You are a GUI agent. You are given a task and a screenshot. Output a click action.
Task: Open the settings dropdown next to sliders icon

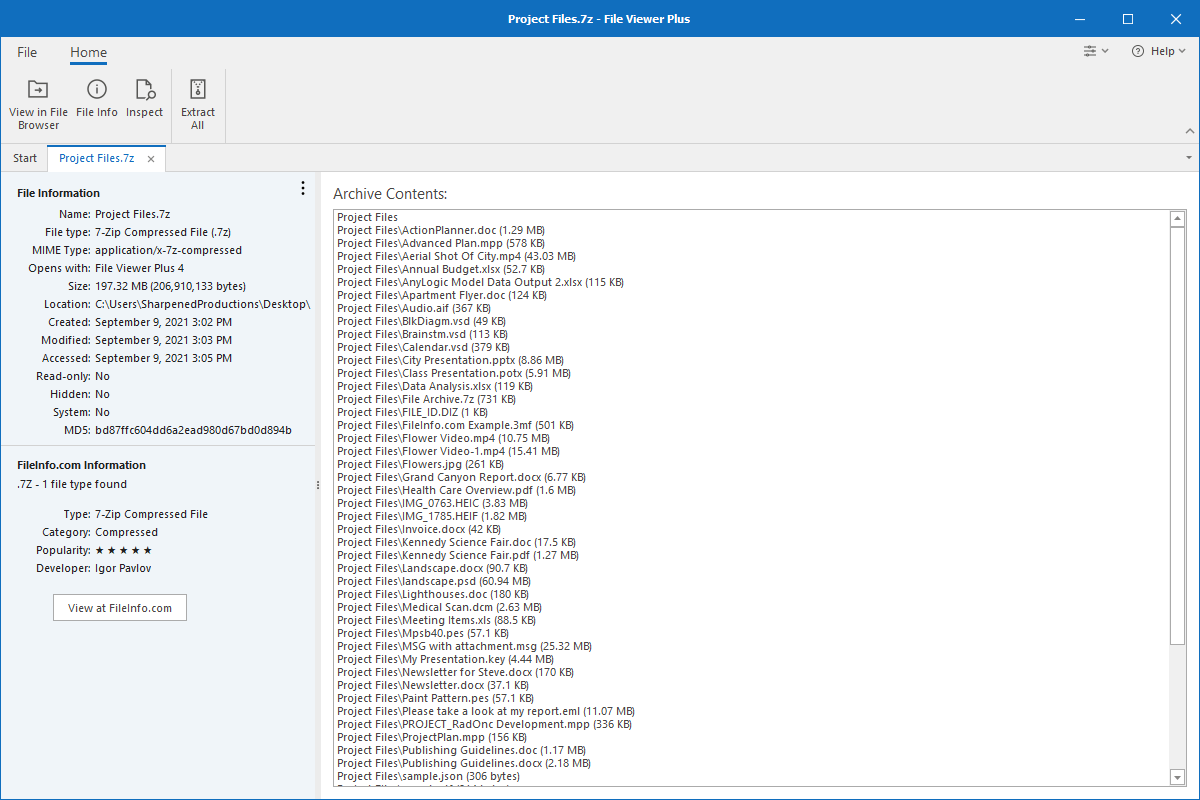point(1104,50)
